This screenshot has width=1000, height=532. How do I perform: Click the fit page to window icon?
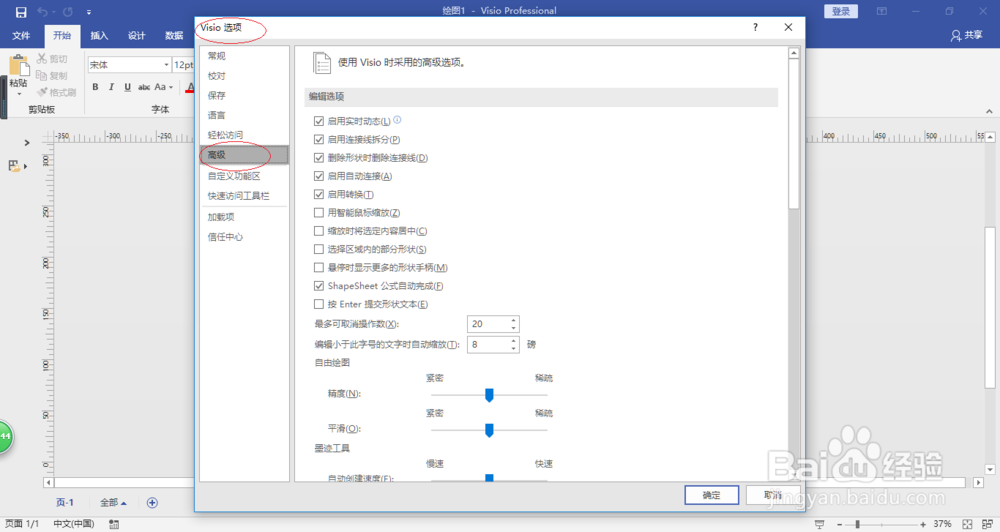(x=967, y=524)
